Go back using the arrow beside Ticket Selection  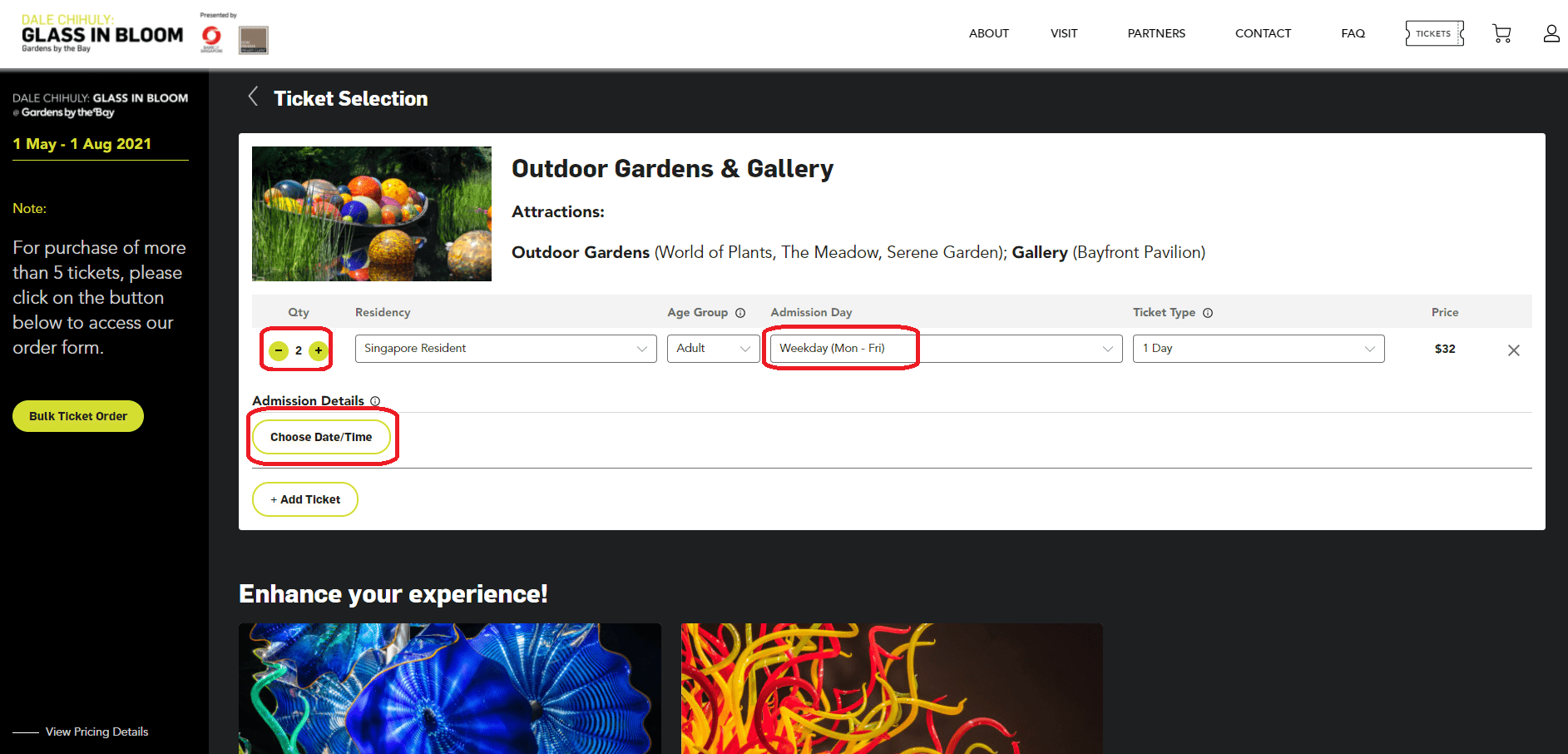253,97
